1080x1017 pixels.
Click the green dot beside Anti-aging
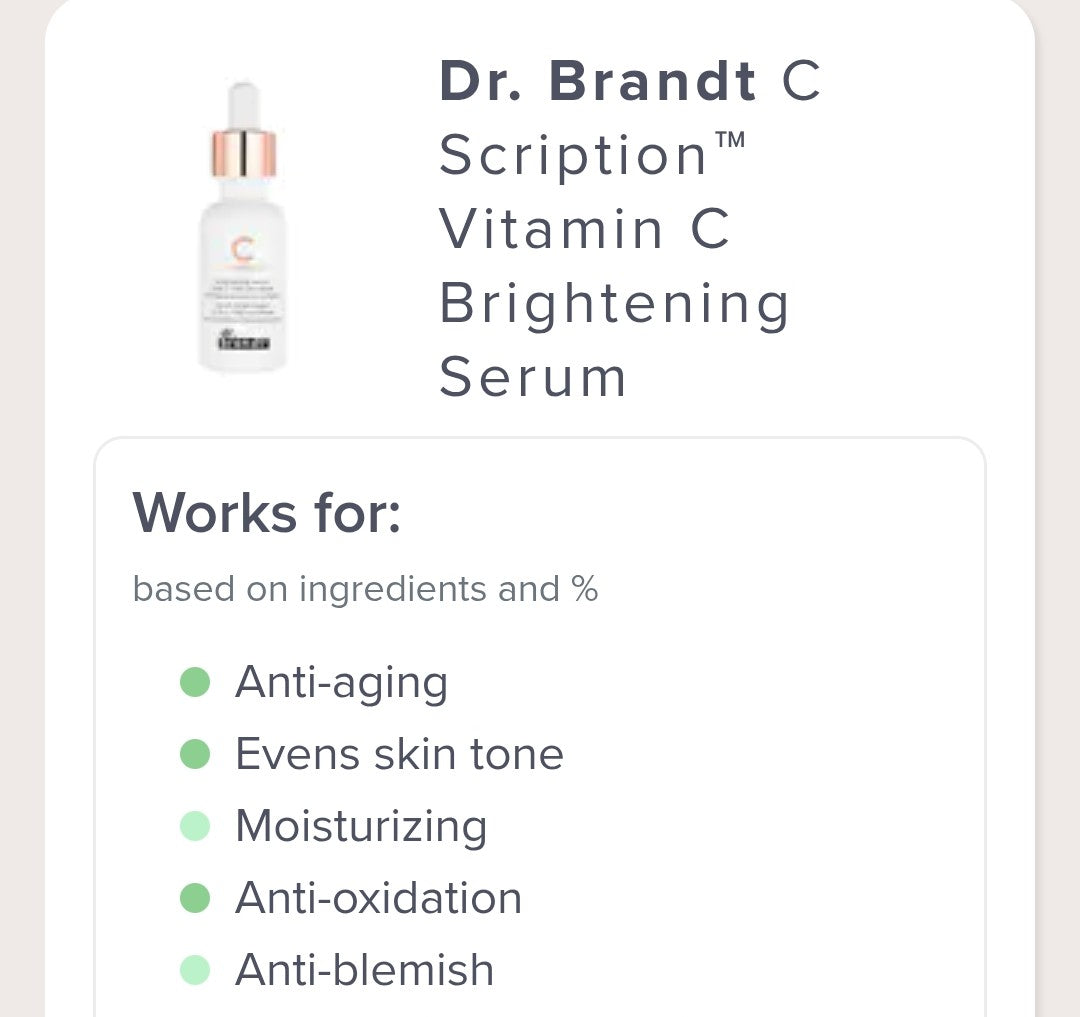[x=195, y=683]
